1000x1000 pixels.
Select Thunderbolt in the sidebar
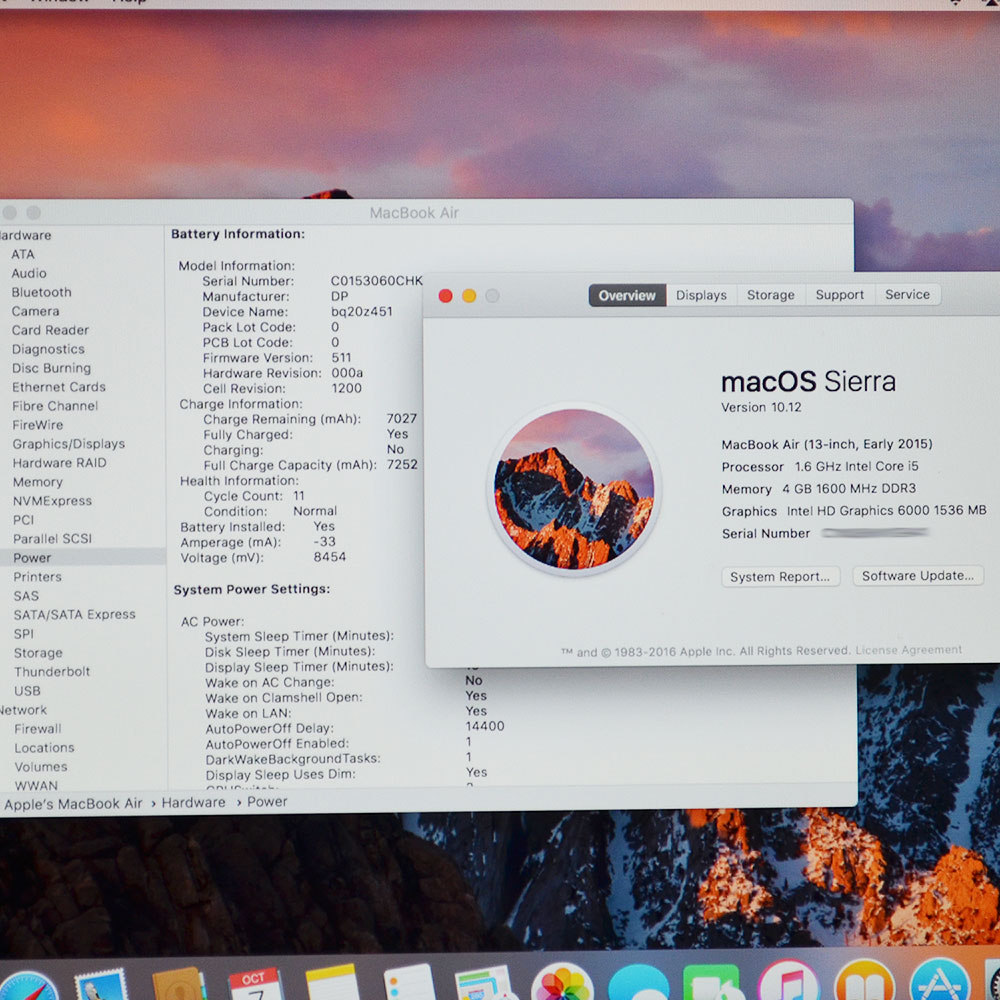coord(52,672)
